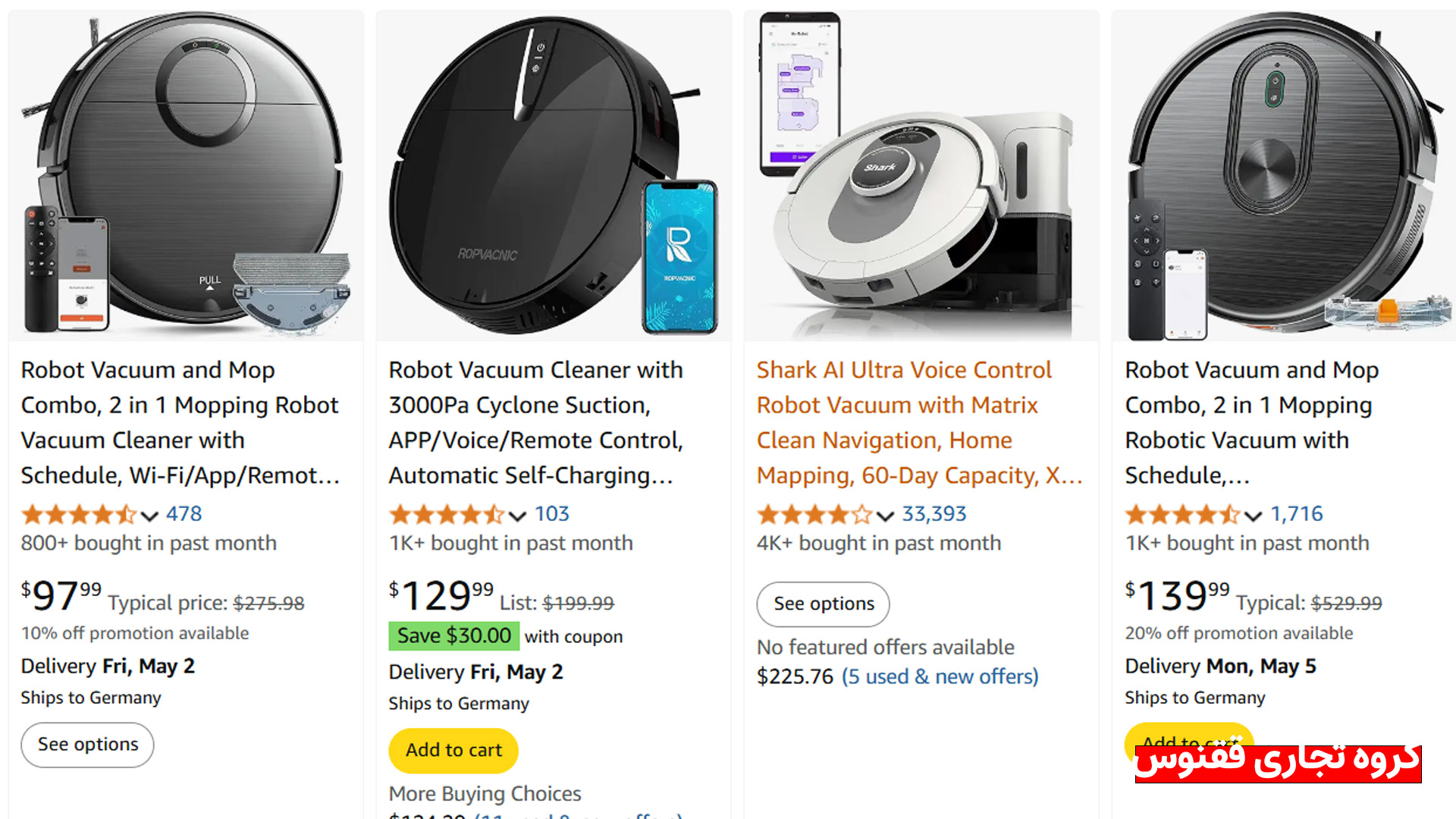Open star rating of the 478-review vacuum
1456x819 pixels.
pyautogui.click(x=78, y=515)
